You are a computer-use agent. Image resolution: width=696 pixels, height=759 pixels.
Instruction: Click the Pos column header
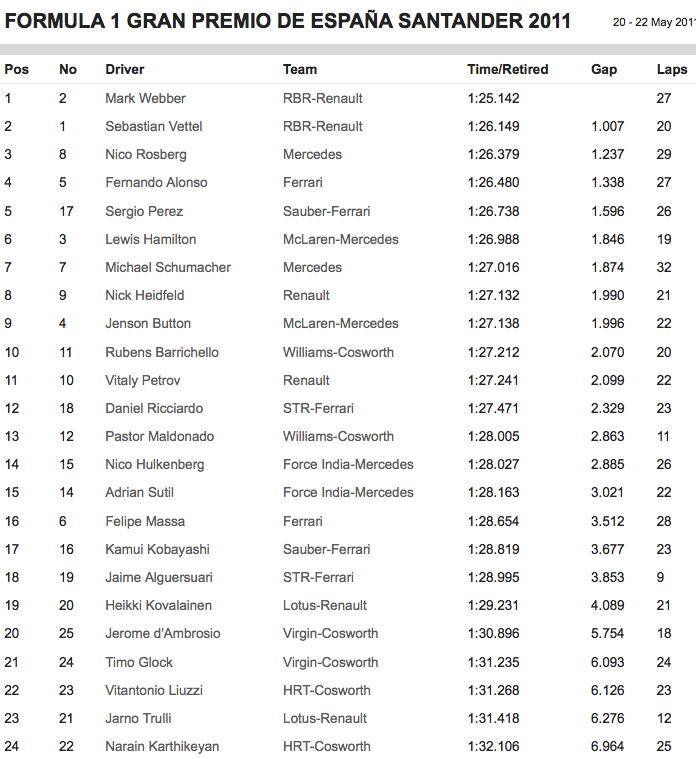click(16, 70)
